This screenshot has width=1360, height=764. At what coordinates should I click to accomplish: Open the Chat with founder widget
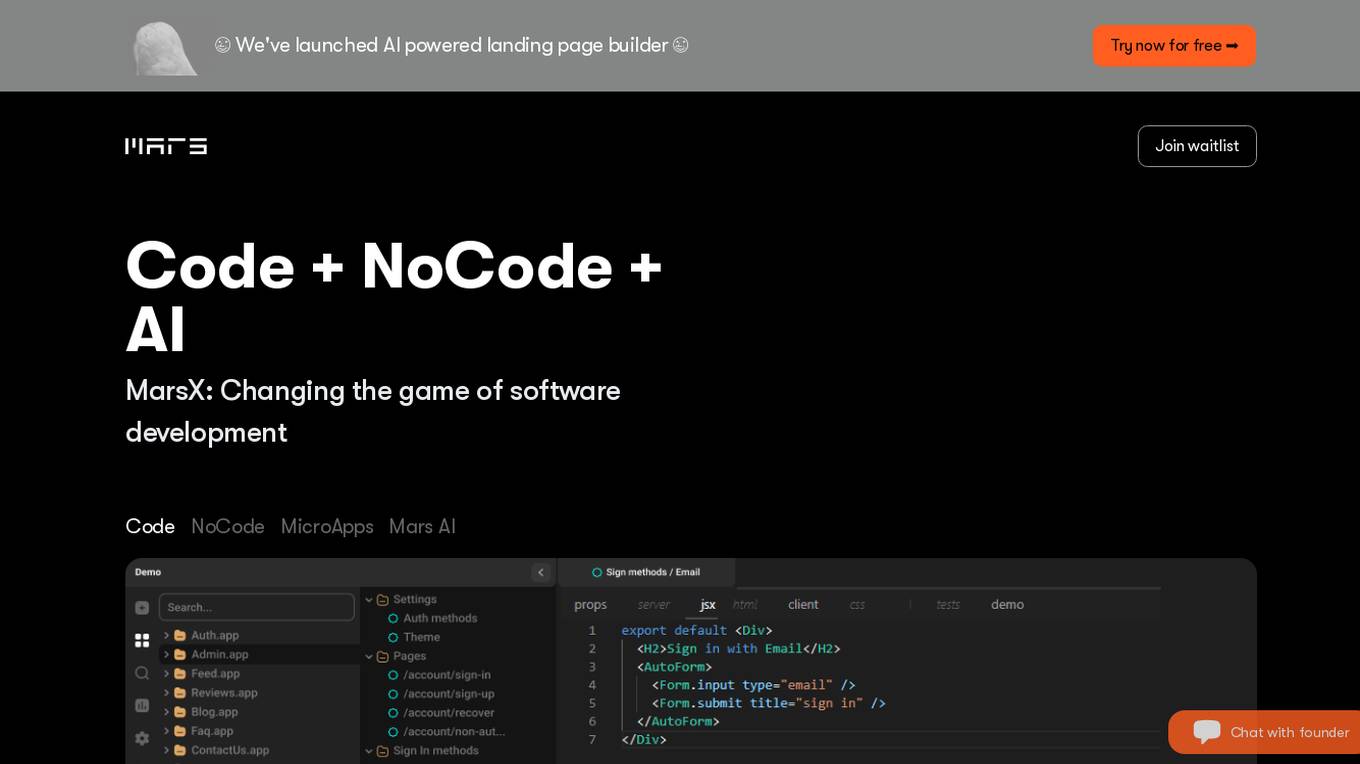1264,732
